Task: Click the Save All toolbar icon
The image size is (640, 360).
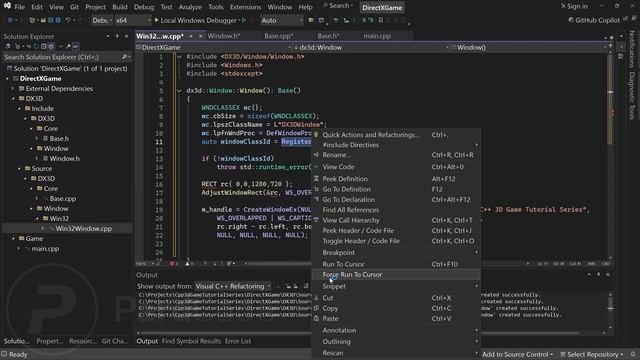Action: 58,20
